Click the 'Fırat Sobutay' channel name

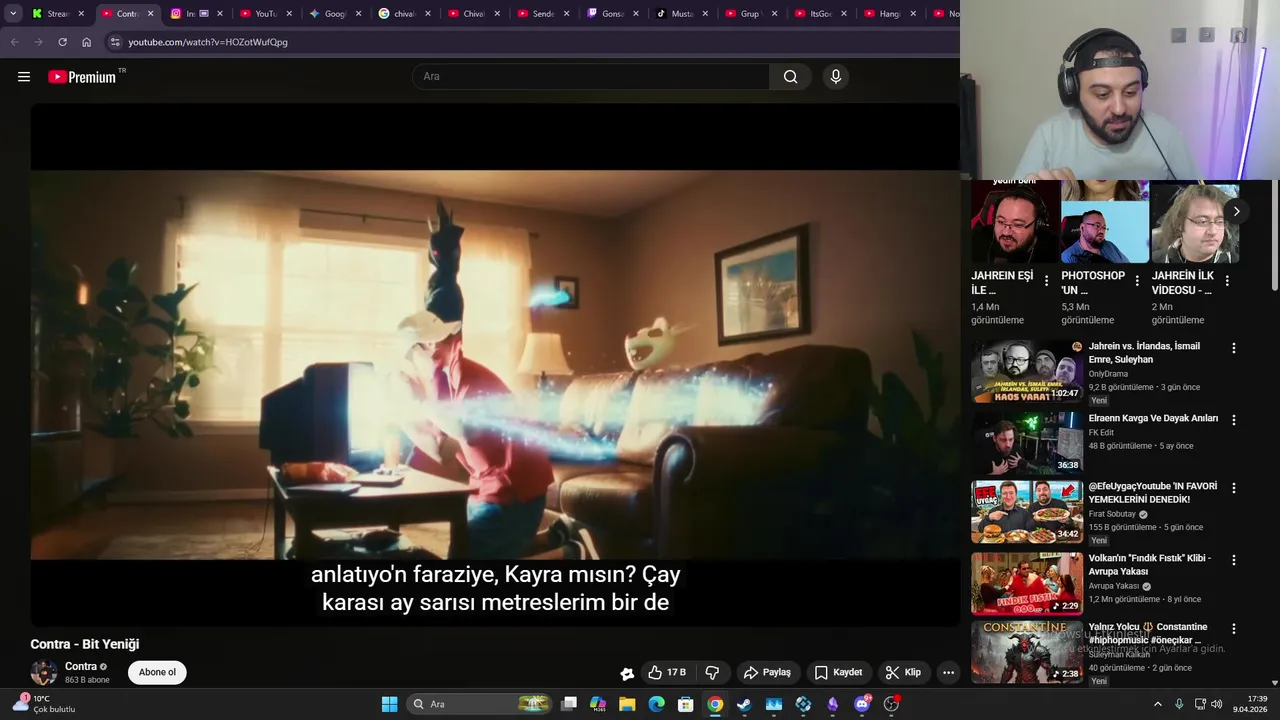(1112, 514)
